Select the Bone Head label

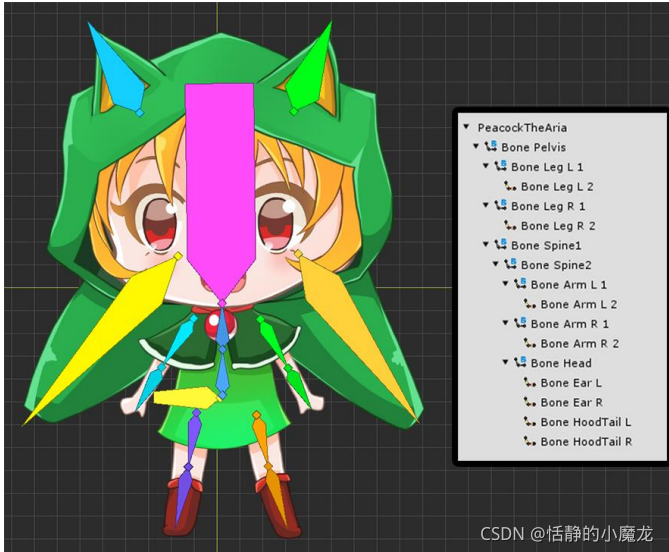561,363
